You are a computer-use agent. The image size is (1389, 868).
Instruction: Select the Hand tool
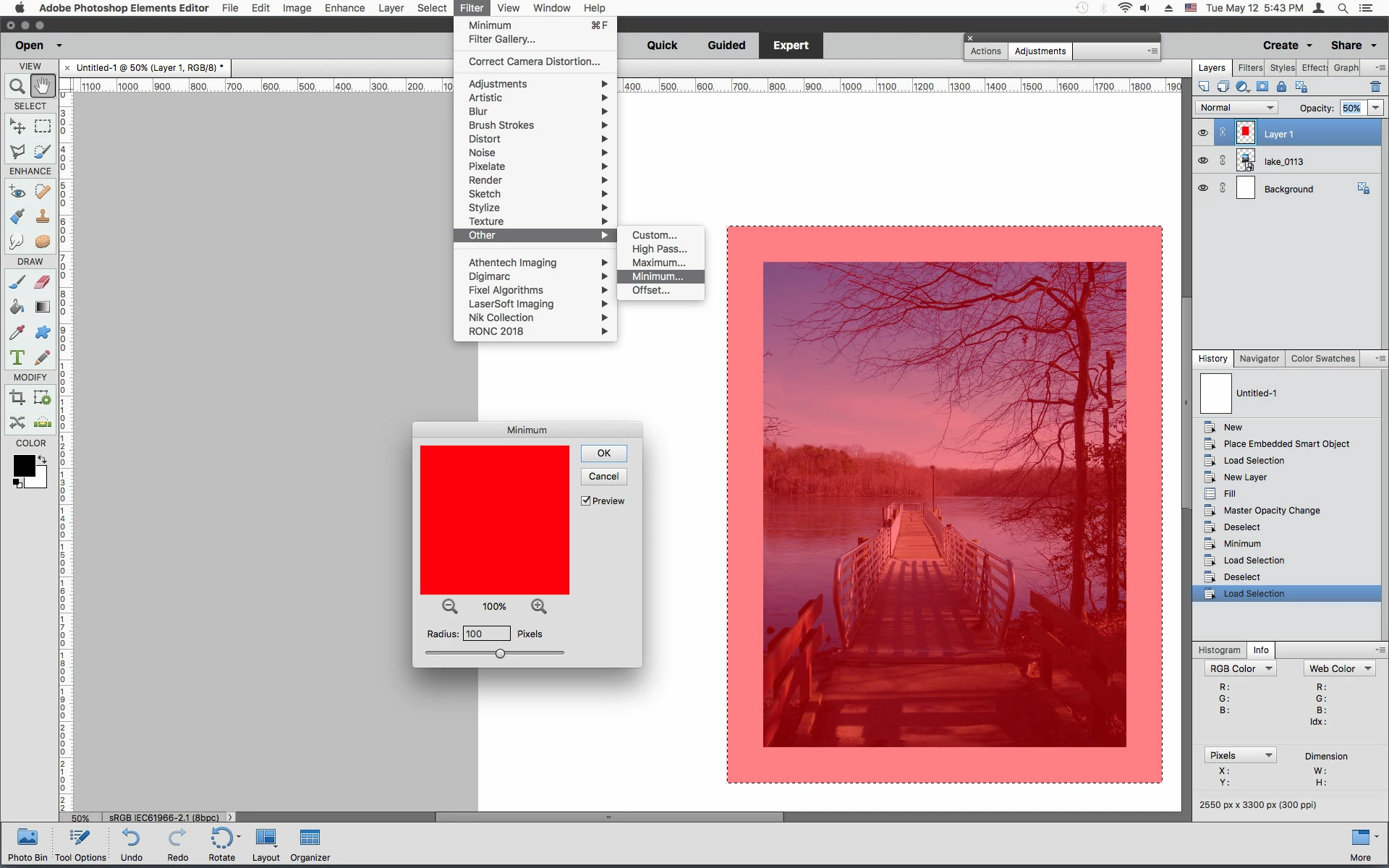click(43, 86)
